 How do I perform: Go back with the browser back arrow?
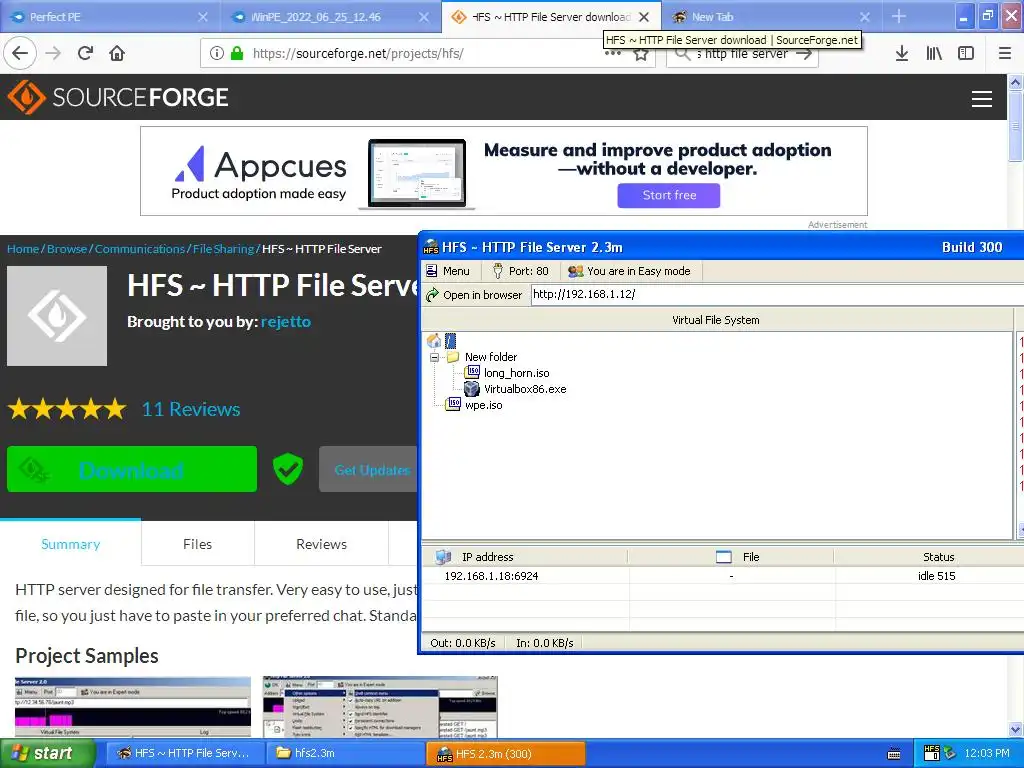point(20,53)
